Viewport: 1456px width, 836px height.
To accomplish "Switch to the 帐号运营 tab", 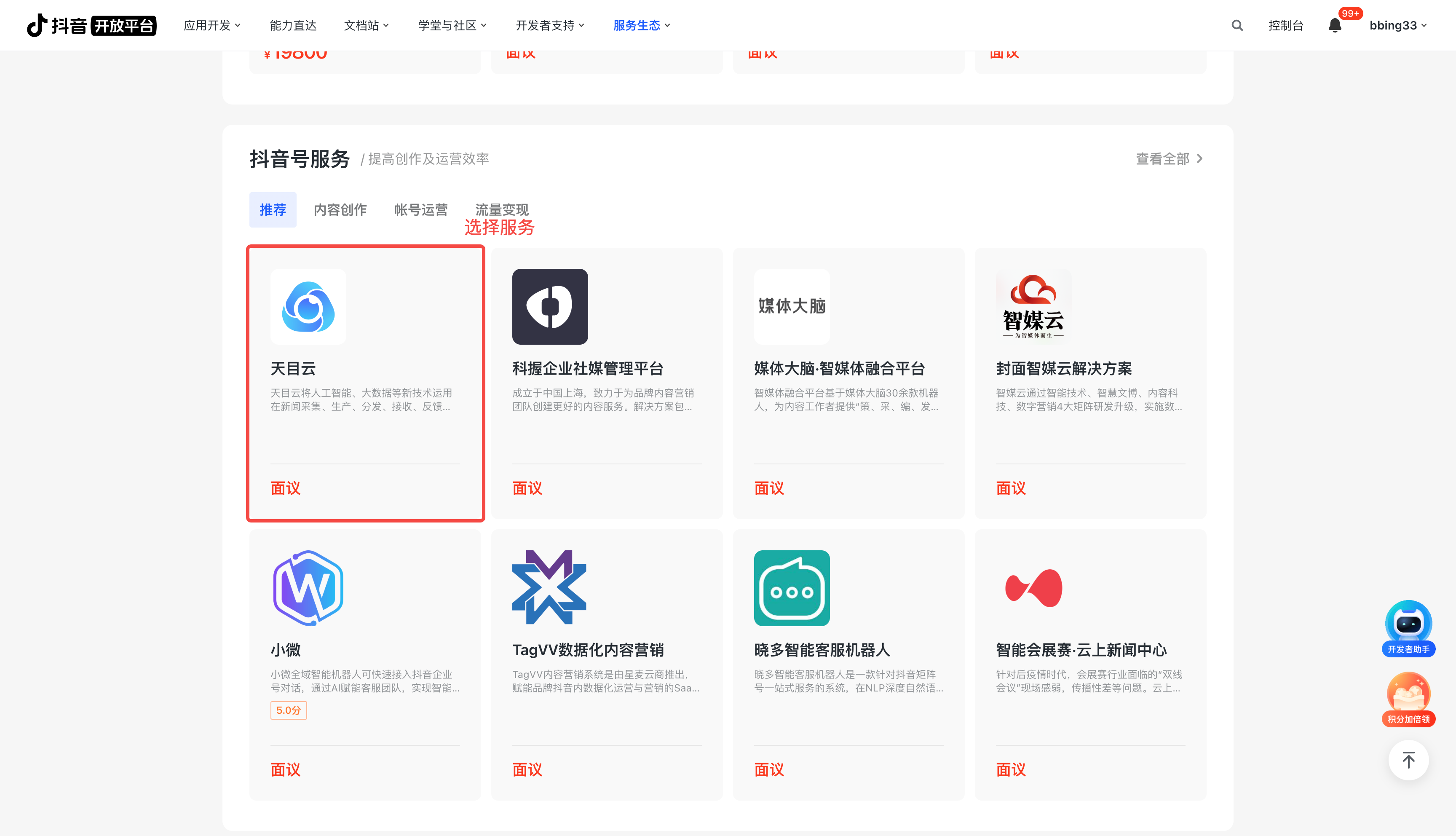I will 421,209.
